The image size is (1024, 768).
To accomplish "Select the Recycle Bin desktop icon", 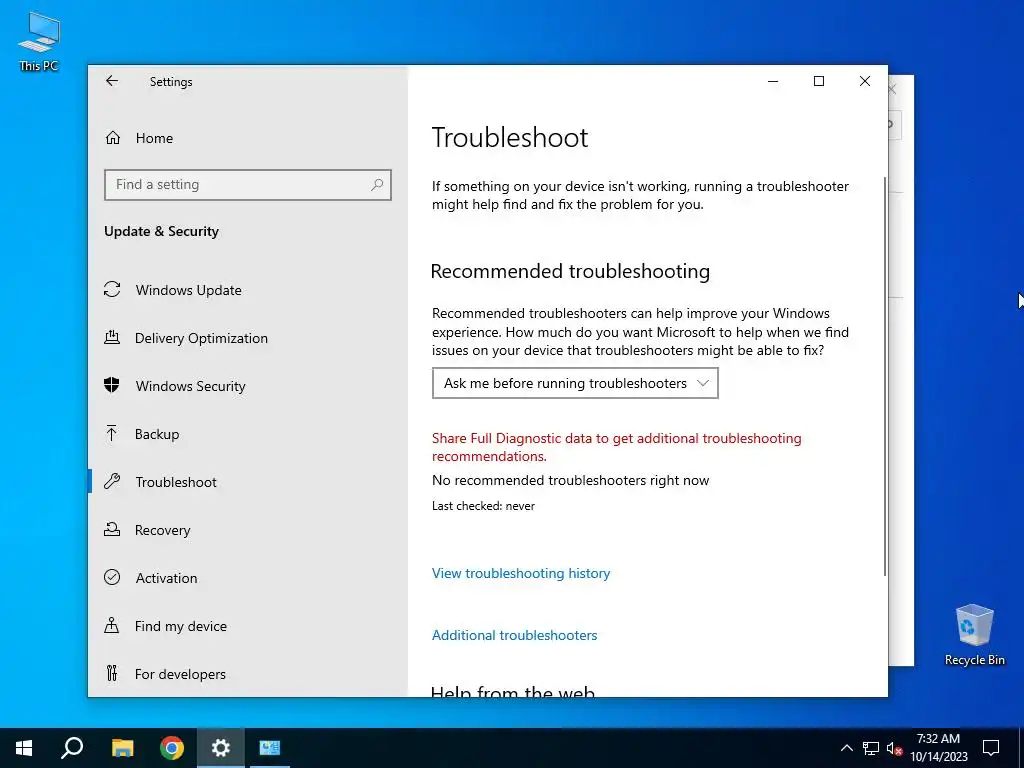I will [974, 635].
